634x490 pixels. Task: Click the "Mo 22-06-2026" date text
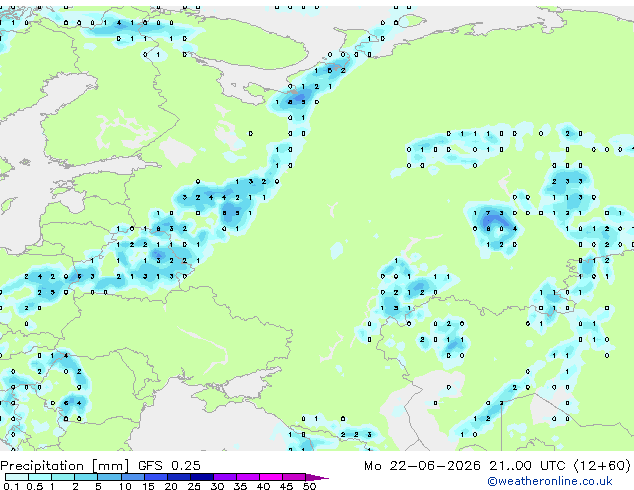(x=423, y=466)
